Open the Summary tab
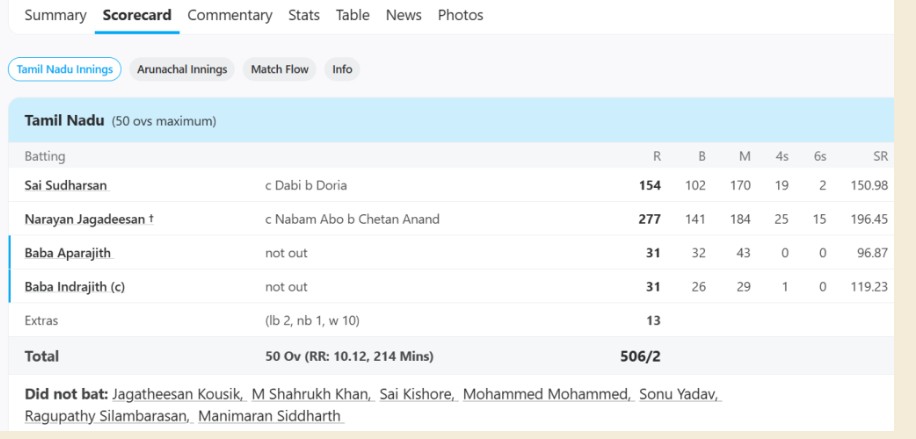The image size is (916, 439). click(55, 15)
